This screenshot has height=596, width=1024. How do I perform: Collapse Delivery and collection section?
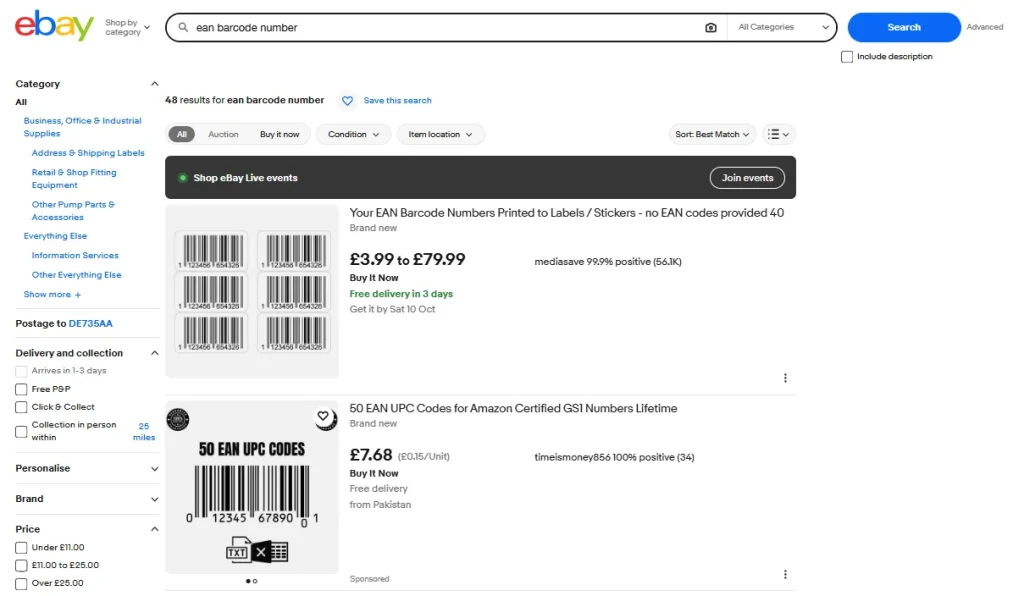pyautogui.click(x=155, y=353)
